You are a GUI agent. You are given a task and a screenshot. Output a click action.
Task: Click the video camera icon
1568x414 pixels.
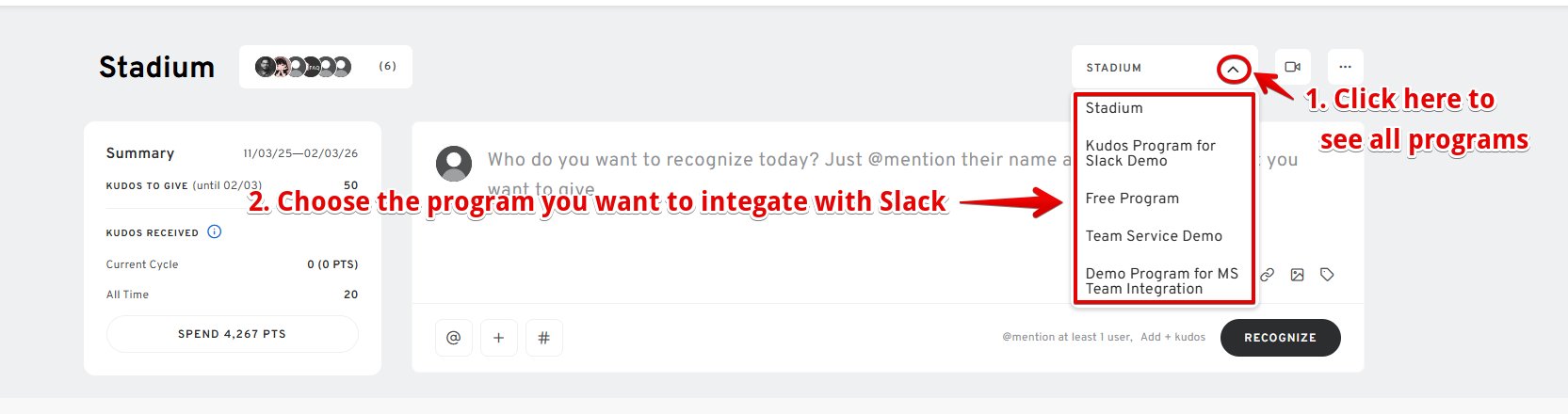point(1292,67)
